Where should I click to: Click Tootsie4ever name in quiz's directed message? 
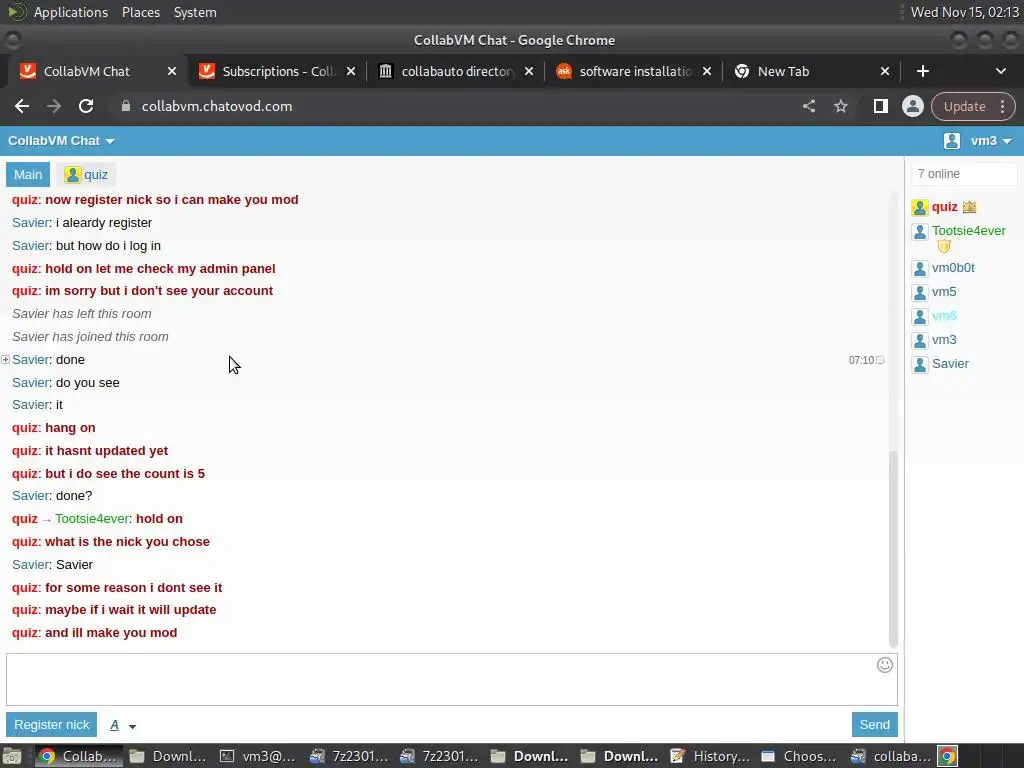tap(92, 519)
